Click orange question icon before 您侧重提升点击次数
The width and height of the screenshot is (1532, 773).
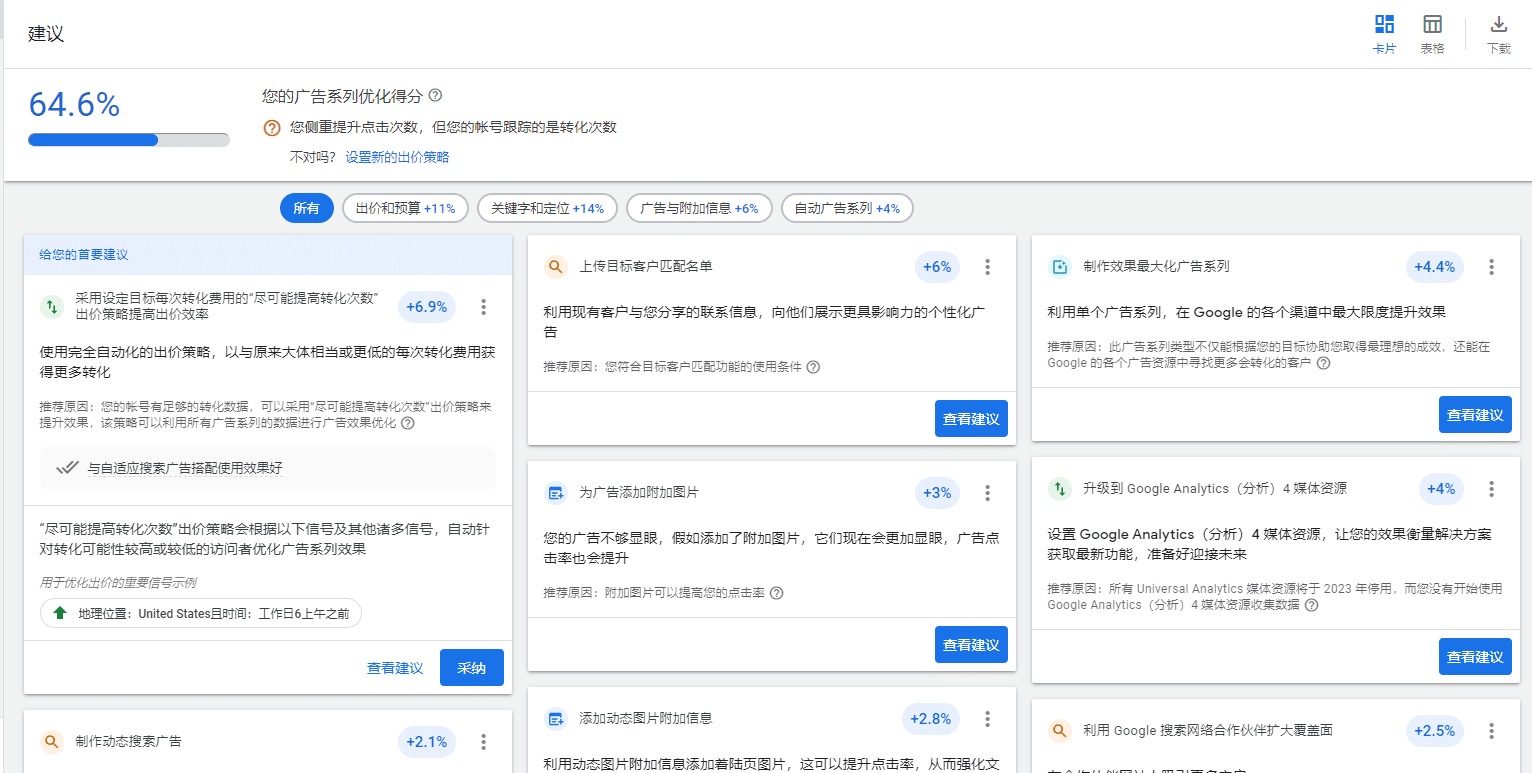[x=272, y=128]
